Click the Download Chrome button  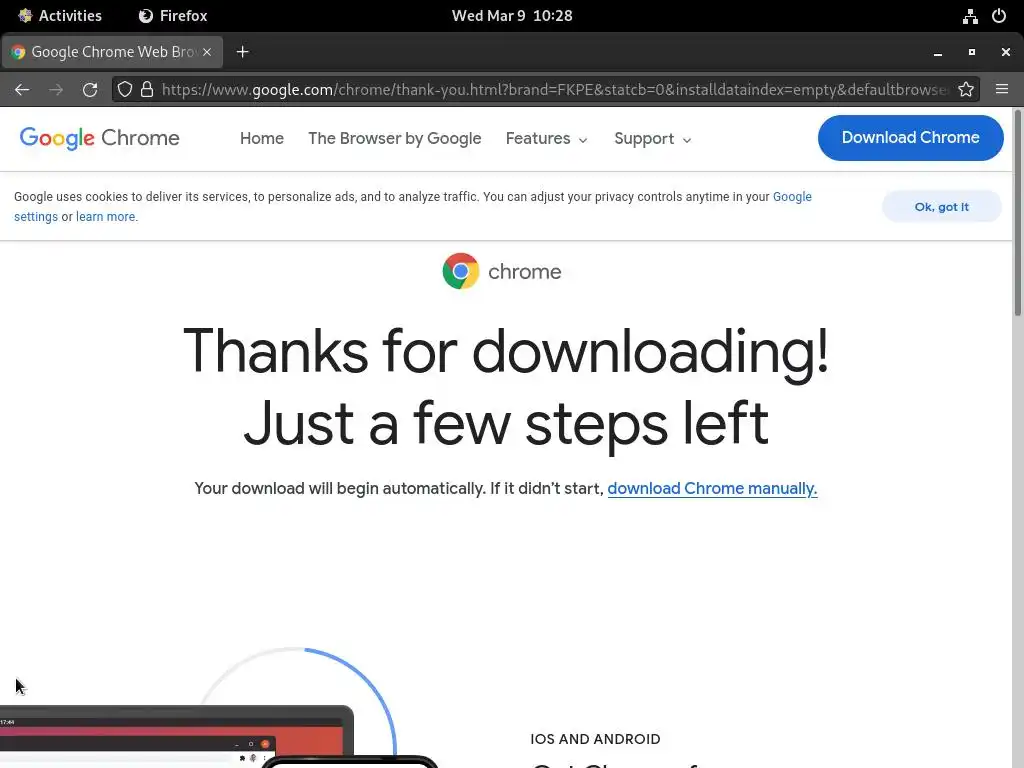tap(910, 138)
